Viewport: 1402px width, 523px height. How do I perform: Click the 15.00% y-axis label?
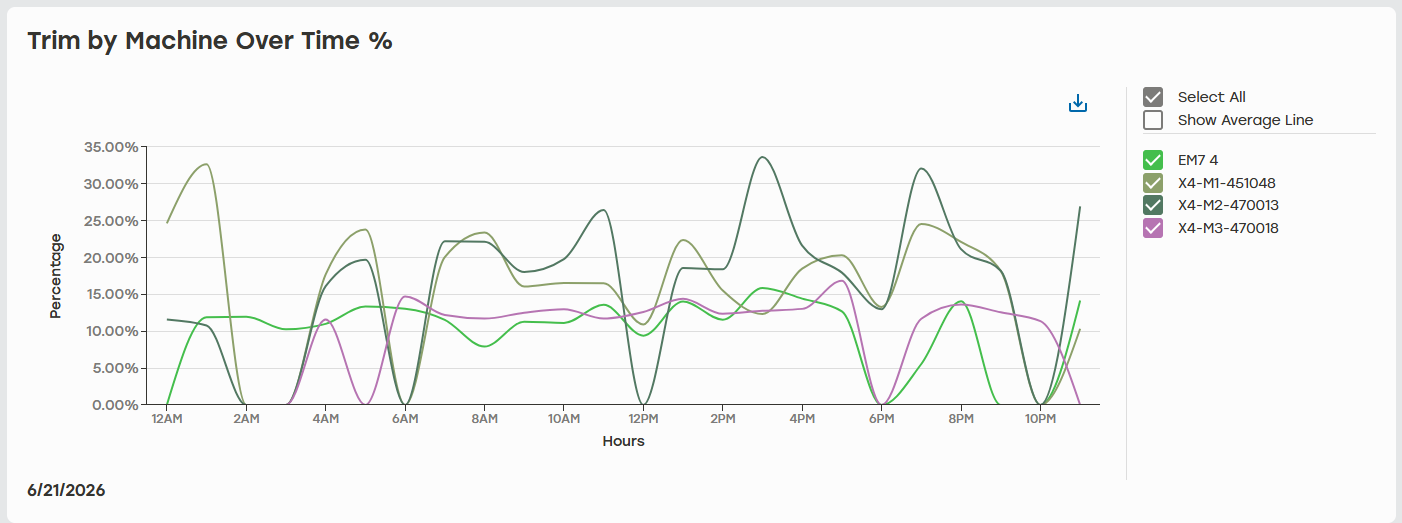click(111, 294)
